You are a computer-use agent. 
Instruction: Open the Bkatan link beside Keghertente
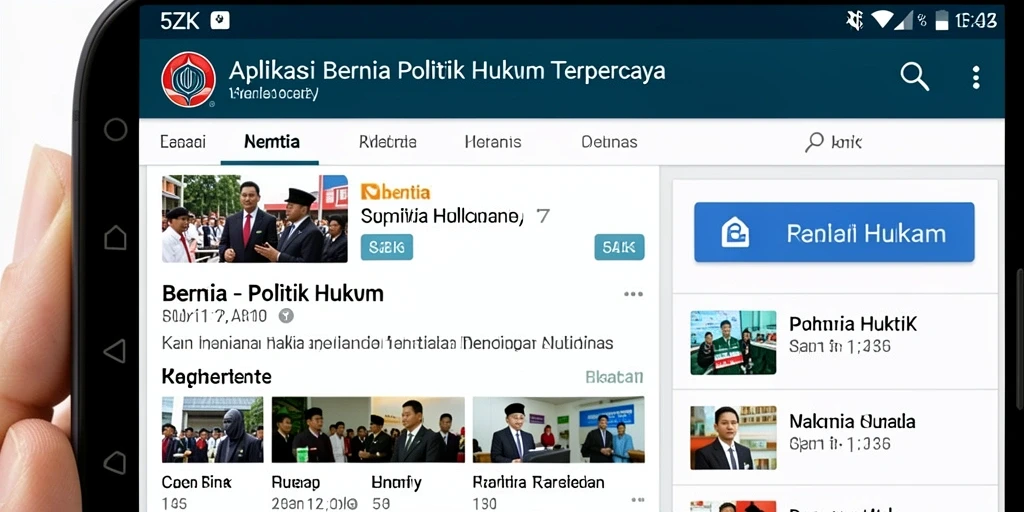[x=614, y=377]
